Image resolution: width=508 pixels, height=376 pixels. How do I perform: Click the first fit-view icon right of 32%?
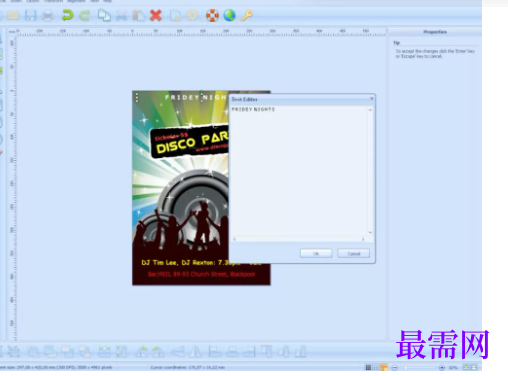point(466,367)
